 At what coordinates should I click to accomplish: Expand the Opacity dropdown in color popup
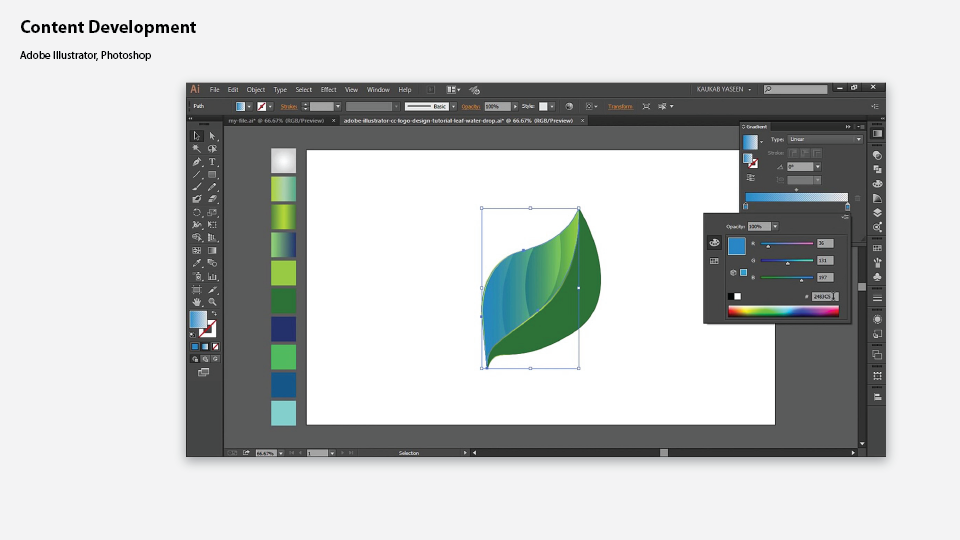click(775, 227)
